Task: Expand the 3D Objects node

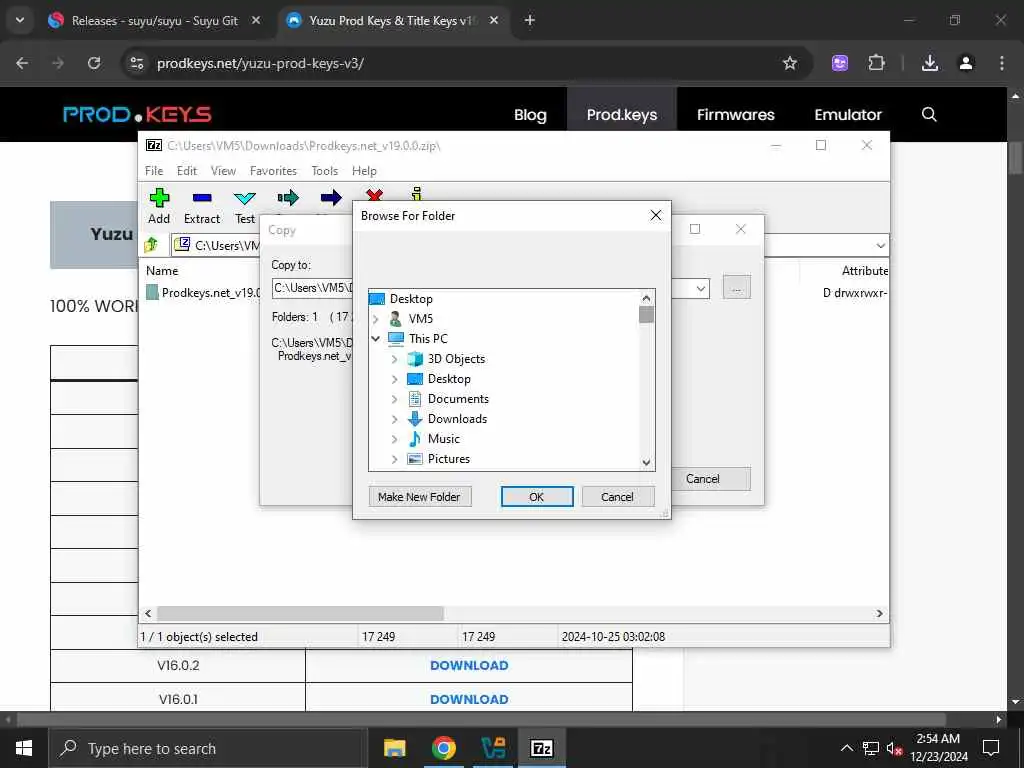Action: (394, 359)
